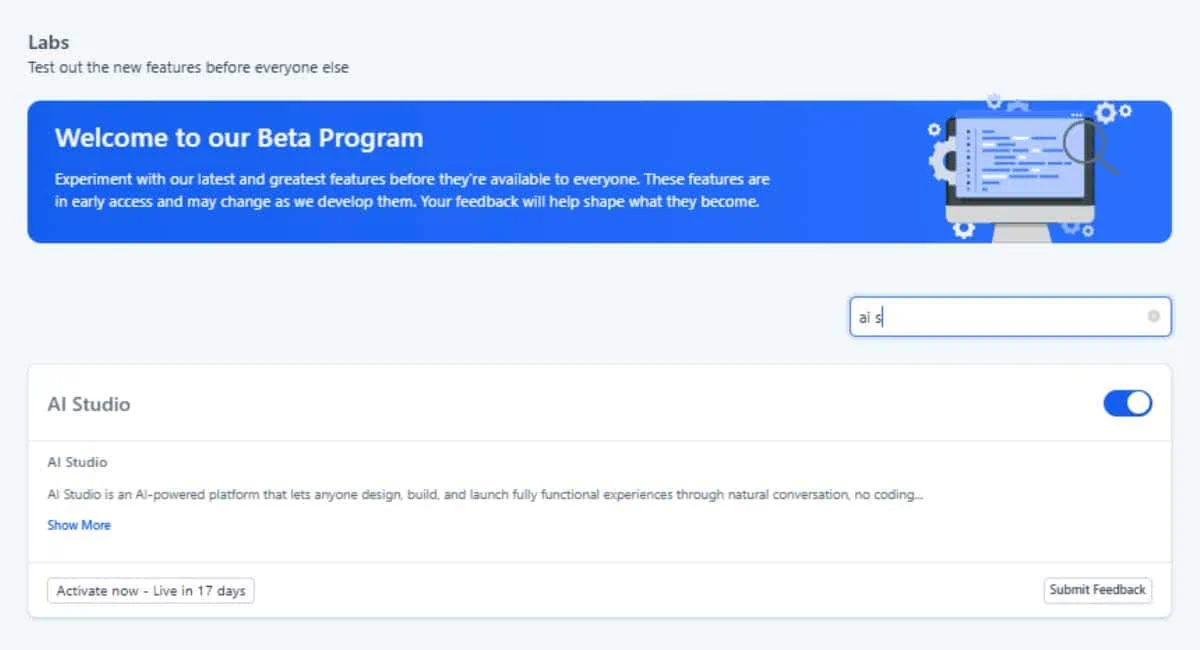Click the AI Studio description paragraph

485,495
